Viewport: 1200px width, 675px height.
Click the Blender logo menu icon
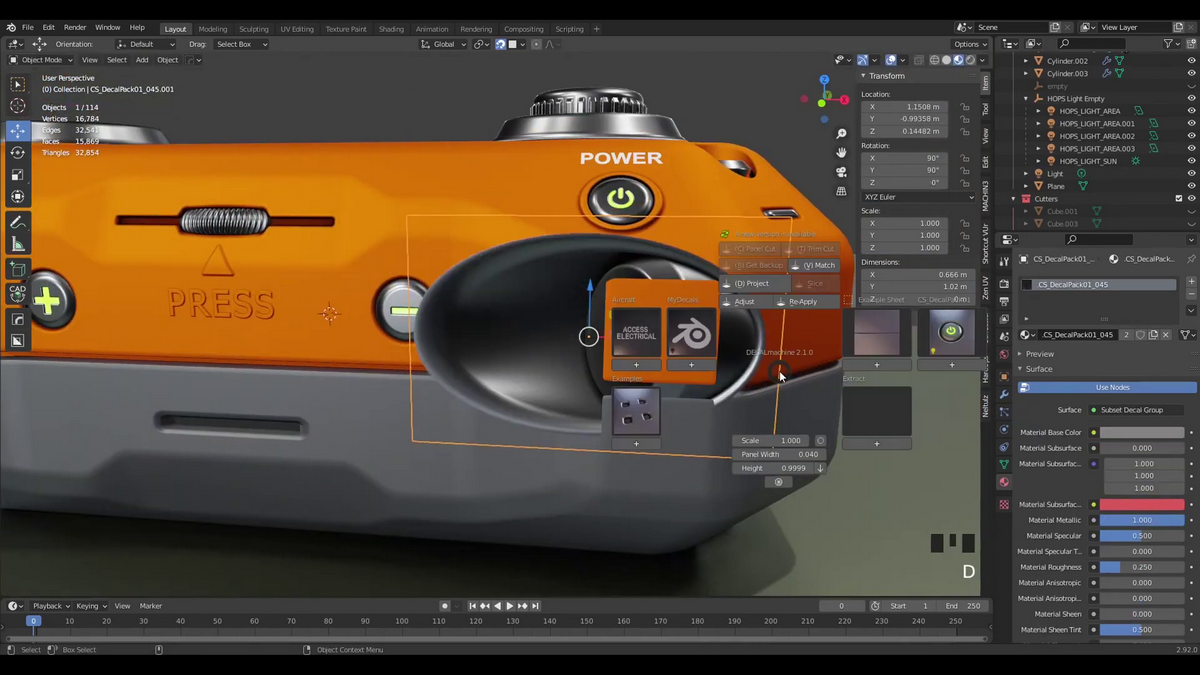(11, 28)
